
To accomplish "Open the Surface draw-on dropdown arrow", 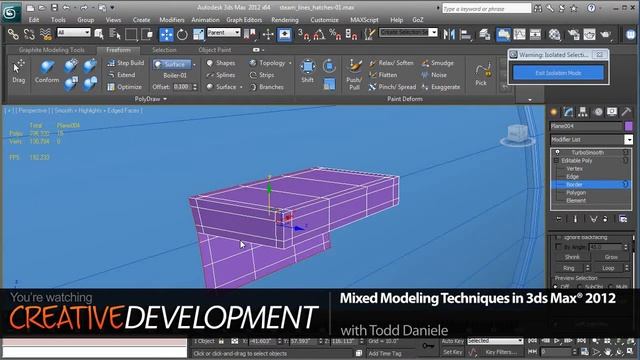I will coord(194,64).
